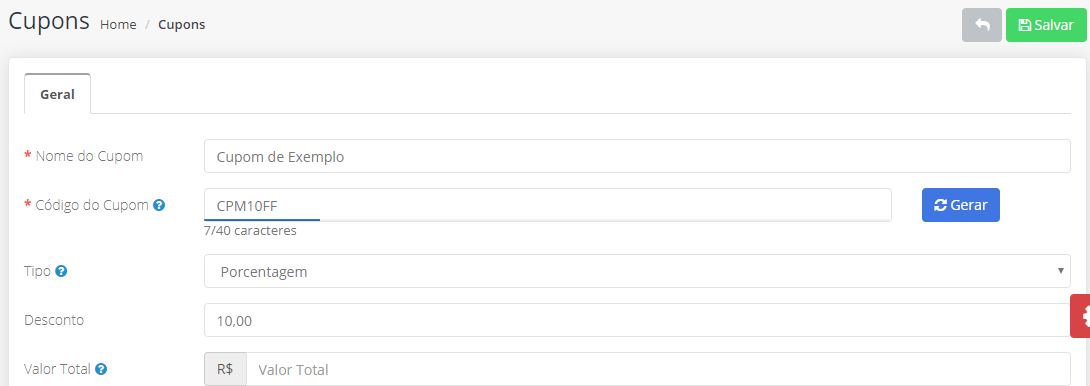Viewport: 1090px width, 386px height.
Task: Click the floppy disk icon on Salvar
Action: click(1025, 25)
